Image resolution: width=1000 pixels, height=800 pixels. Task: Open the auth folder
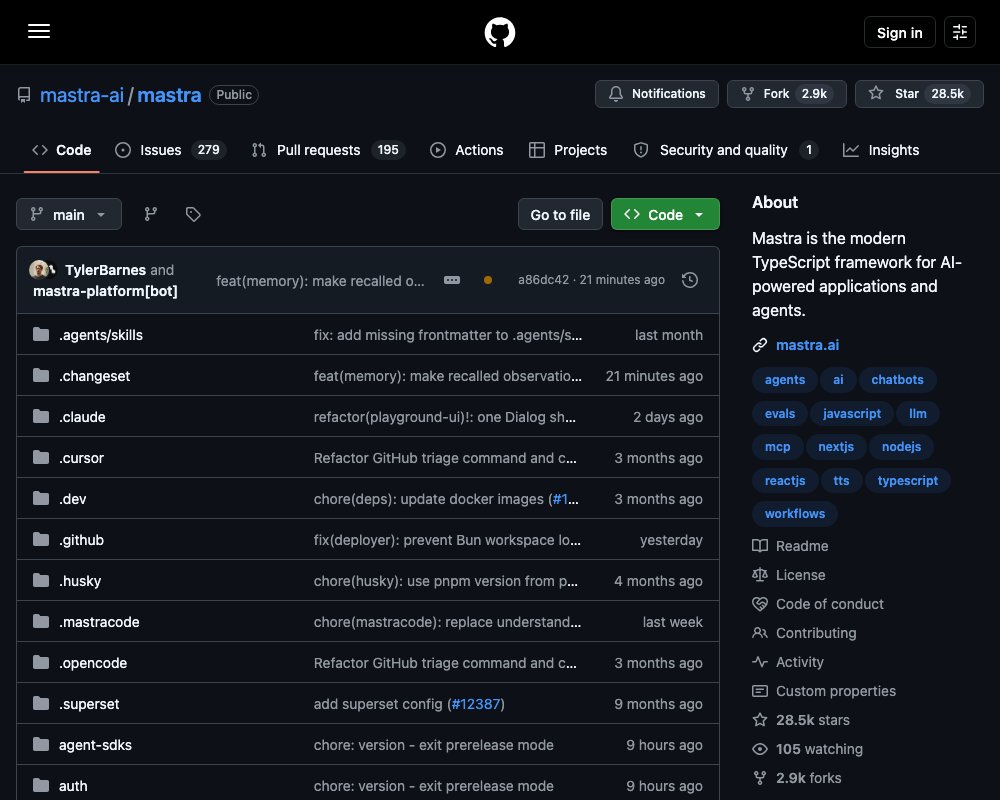point(73,786)
